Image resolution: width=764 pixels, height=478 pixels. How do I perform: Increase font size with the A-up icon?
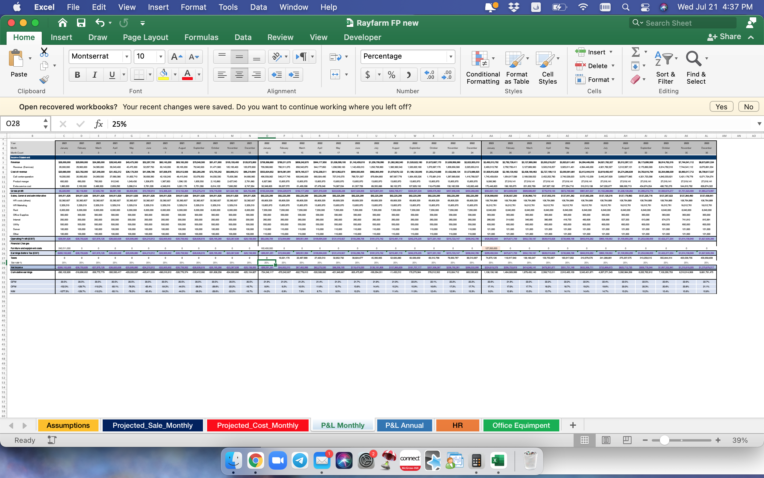click(176, 57)
